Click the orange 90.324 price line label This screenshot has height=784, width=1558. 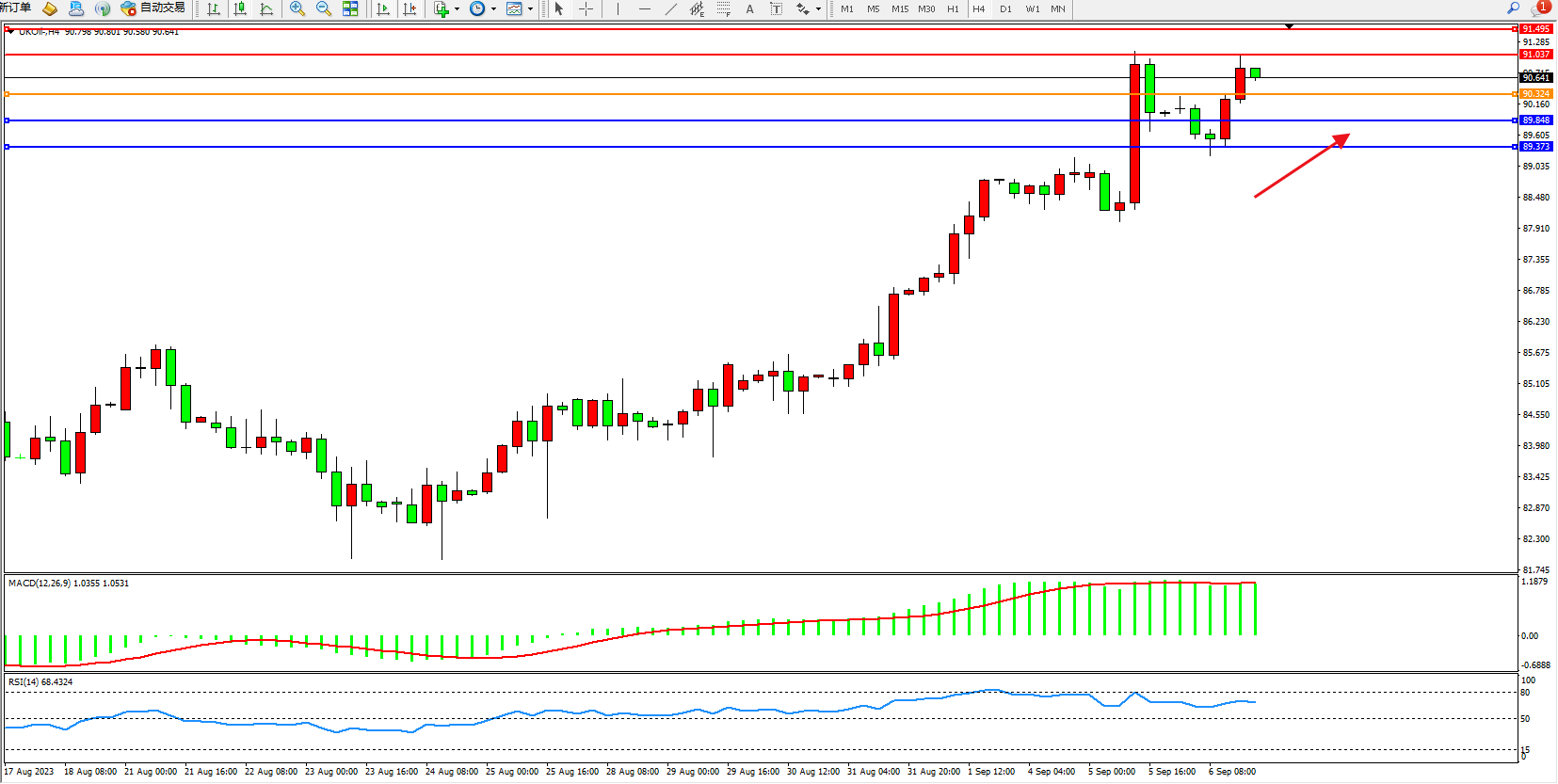1535,94
